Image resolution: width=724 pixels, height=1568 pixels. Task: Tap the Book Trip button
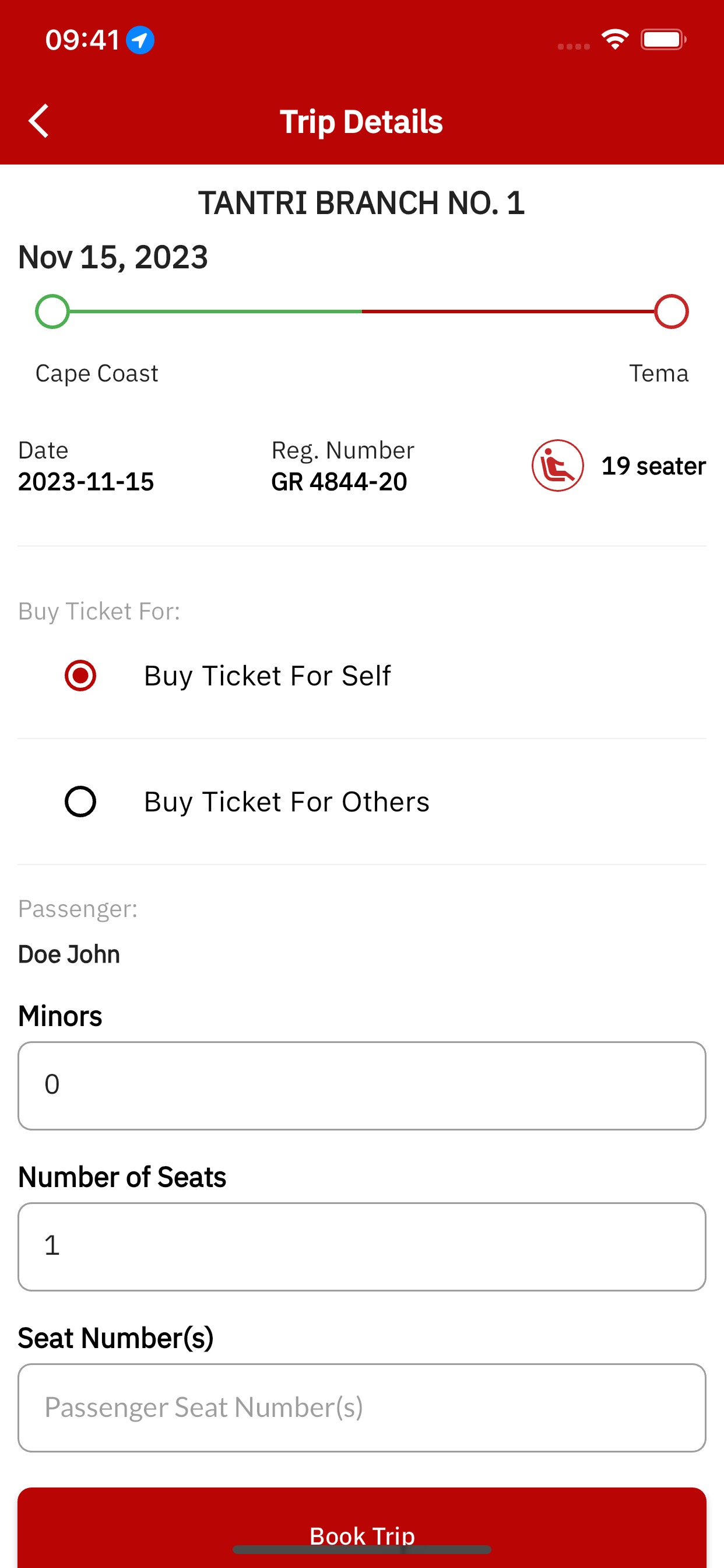point(362,1528)
